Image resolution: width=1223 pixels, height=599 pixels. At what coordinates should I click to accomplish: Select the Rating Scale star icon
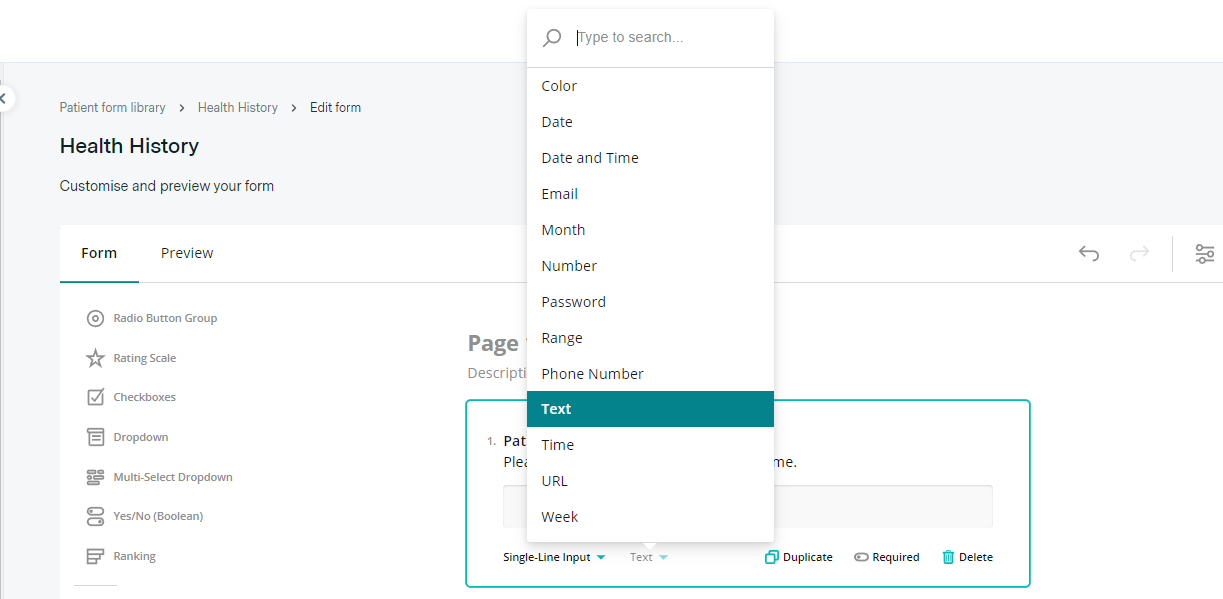[x=96, y=358]
